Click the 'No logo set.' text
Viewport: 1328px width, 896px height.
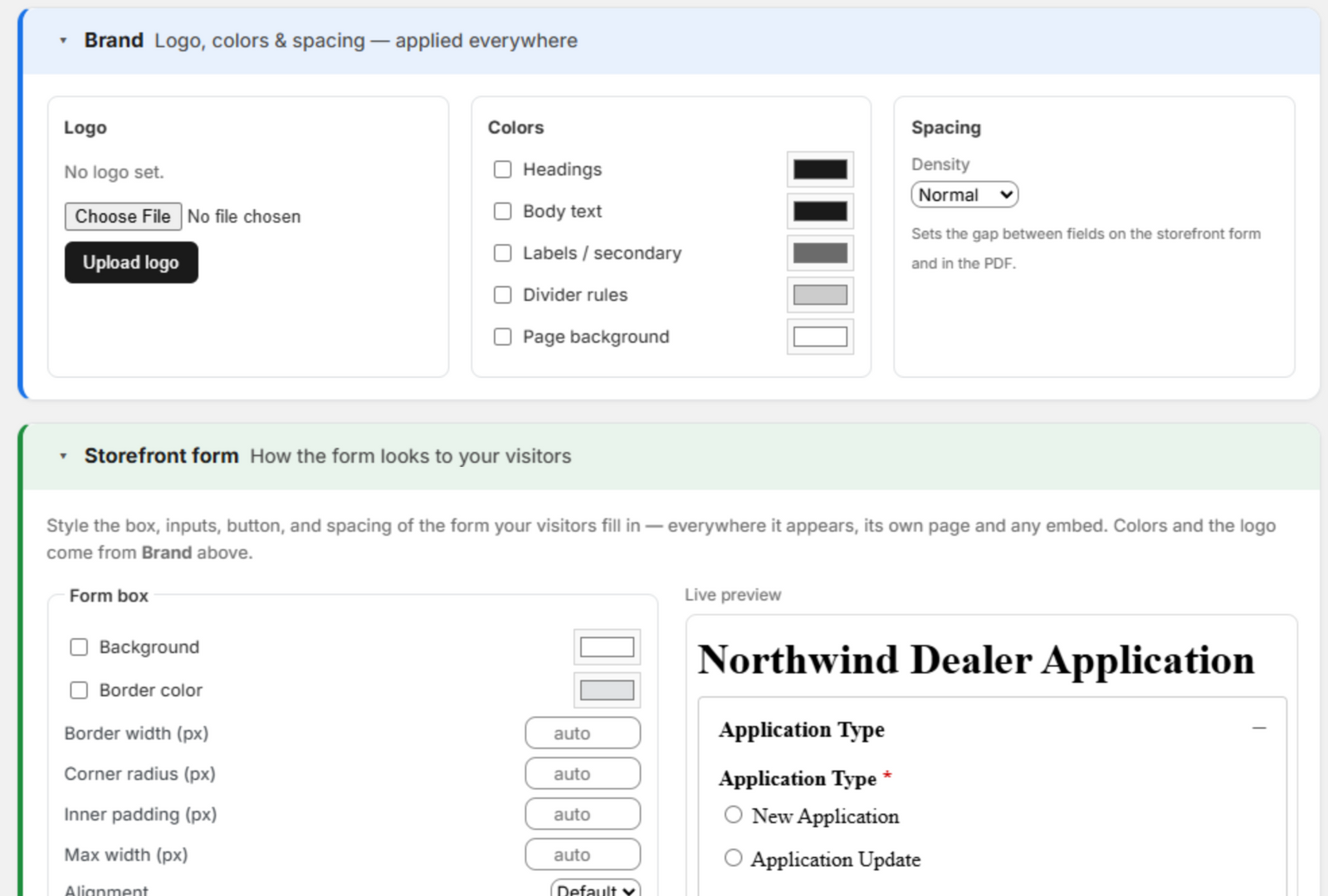[115, 173]
